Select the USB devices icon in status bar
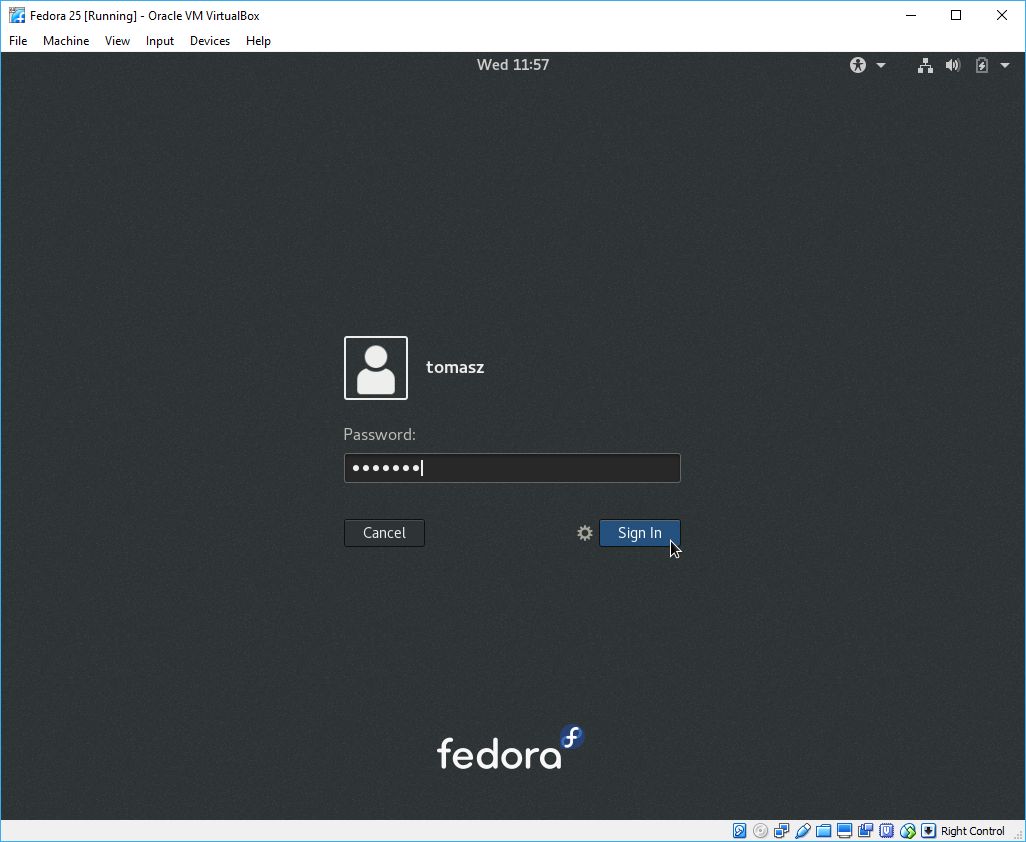This screenshot has height=842, width=1026. pyautogui.click(x=802, y=831)
